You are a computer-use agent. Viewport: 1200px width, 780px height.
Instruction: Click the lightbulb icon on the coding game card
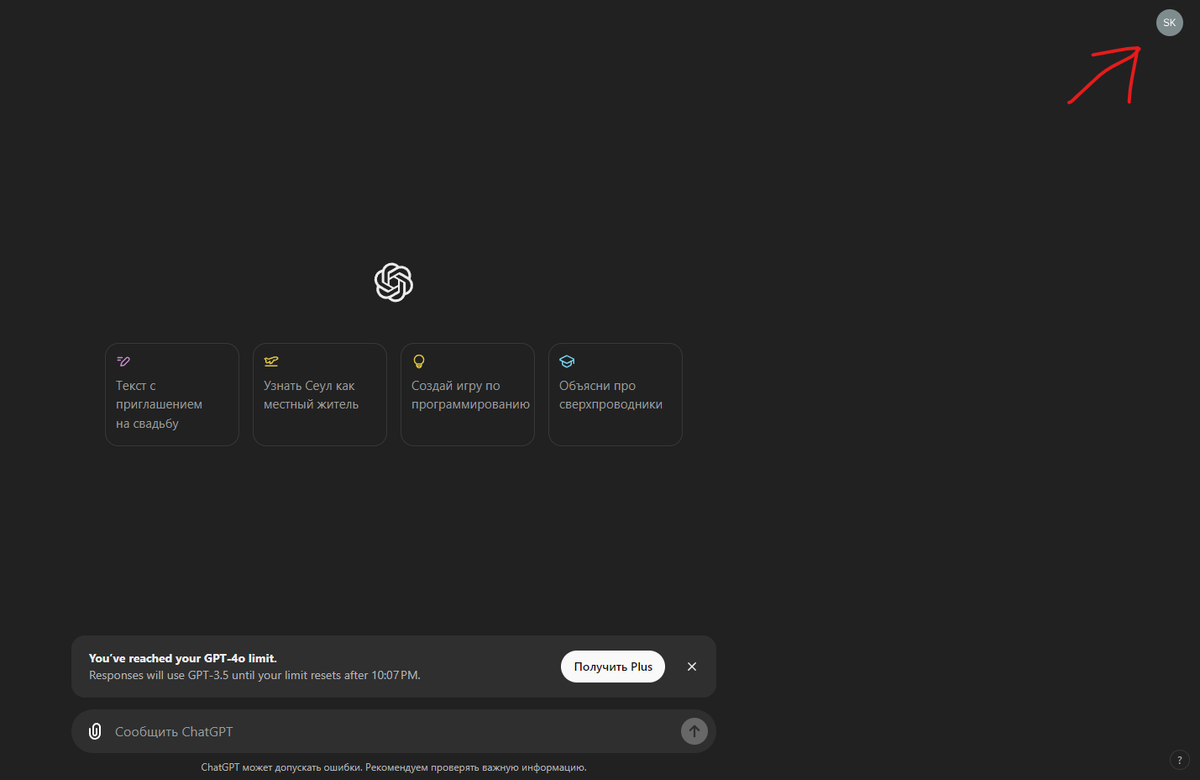(419, 361)
